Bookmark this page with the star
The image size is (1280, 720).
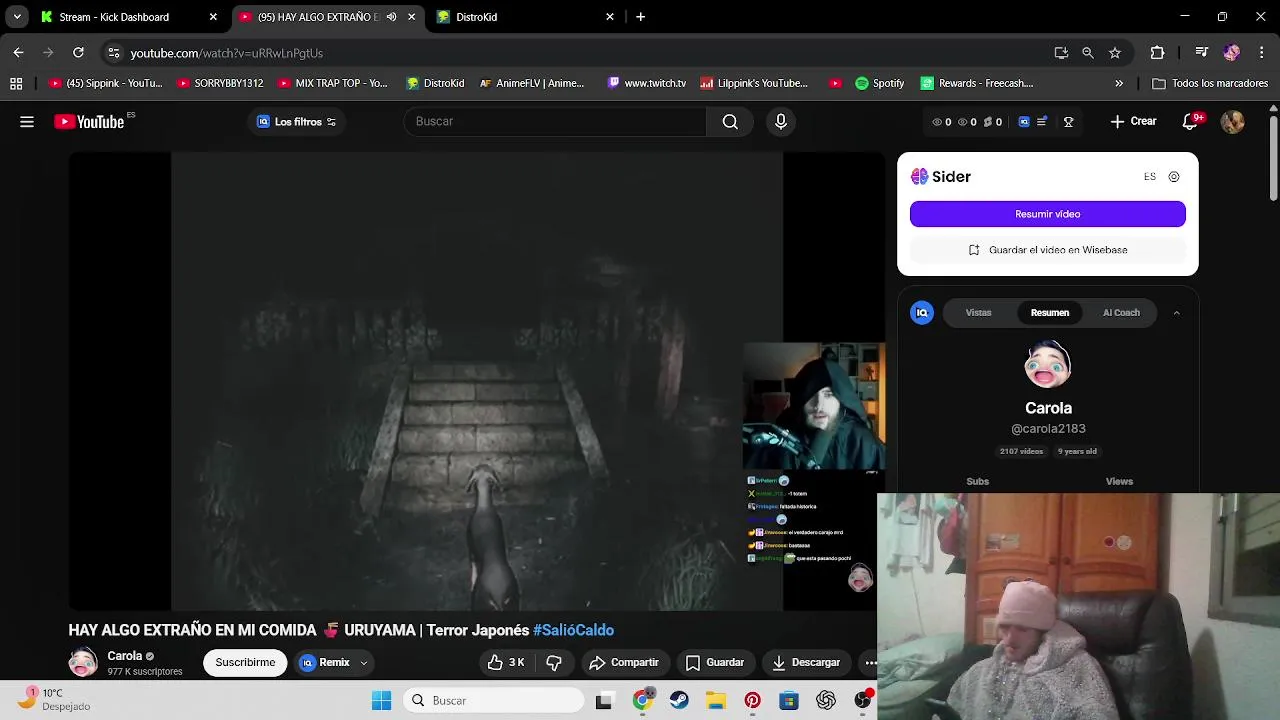pyautogui.click(x=1115, y=53)
